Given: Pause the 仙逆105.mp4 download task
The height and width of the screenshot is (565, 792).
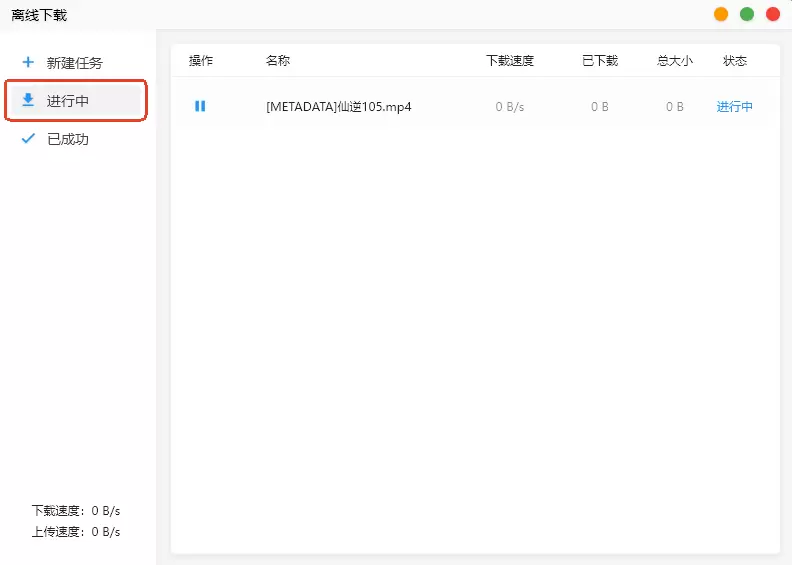Looking at the screenshot, I should [x=200, y=106].
